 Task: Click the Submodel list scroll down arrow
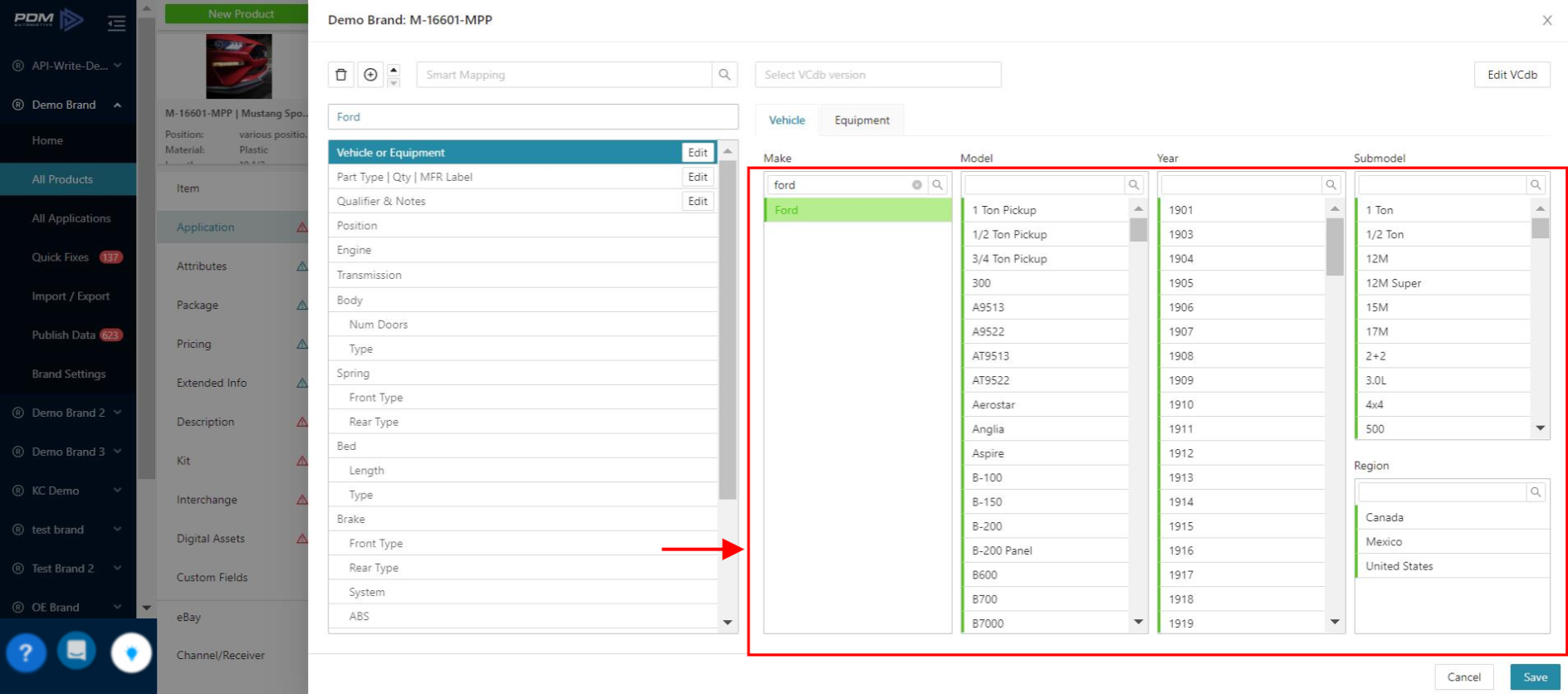pos(1540,428)
